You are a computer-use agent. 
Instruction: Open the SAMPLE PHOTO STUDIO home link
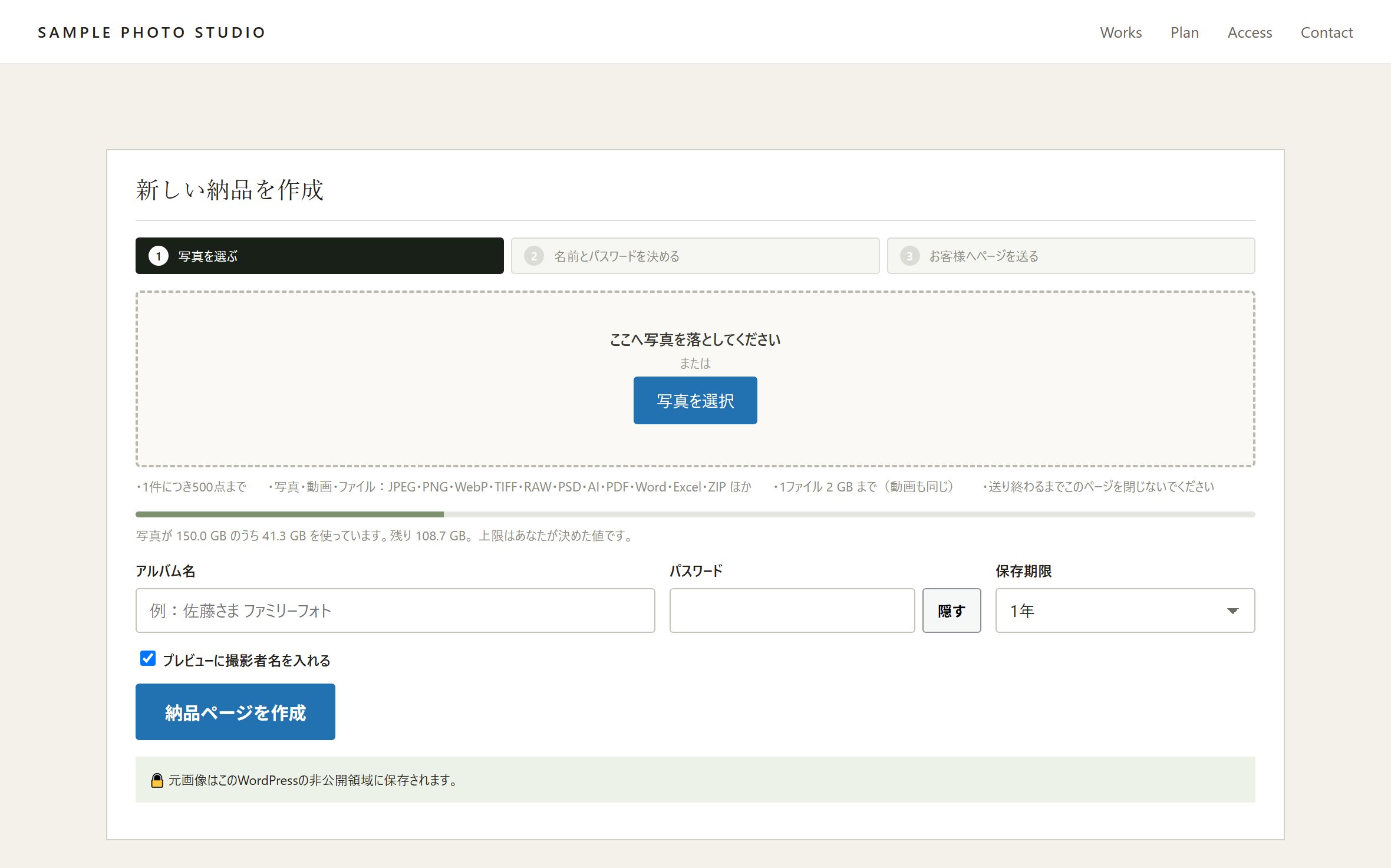151,32
